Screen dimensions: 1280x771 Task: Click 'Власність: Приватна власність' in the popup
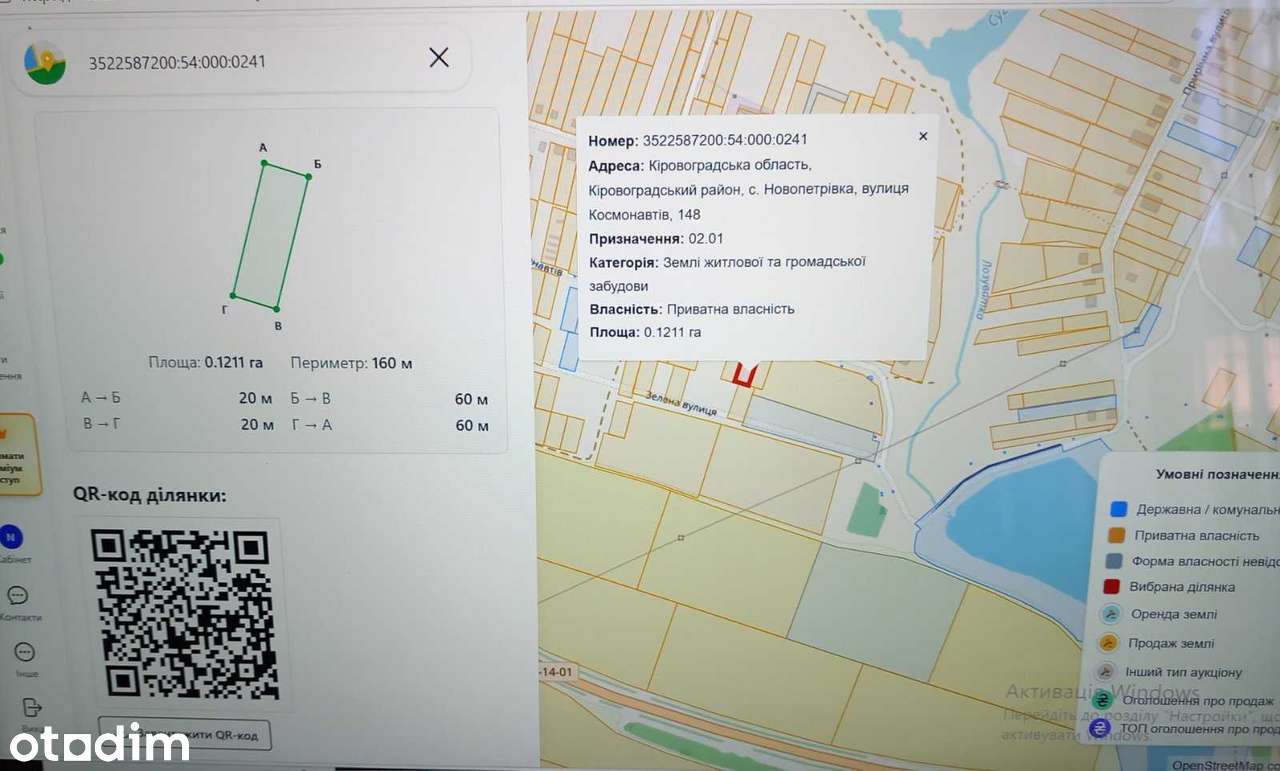point(692,308)
